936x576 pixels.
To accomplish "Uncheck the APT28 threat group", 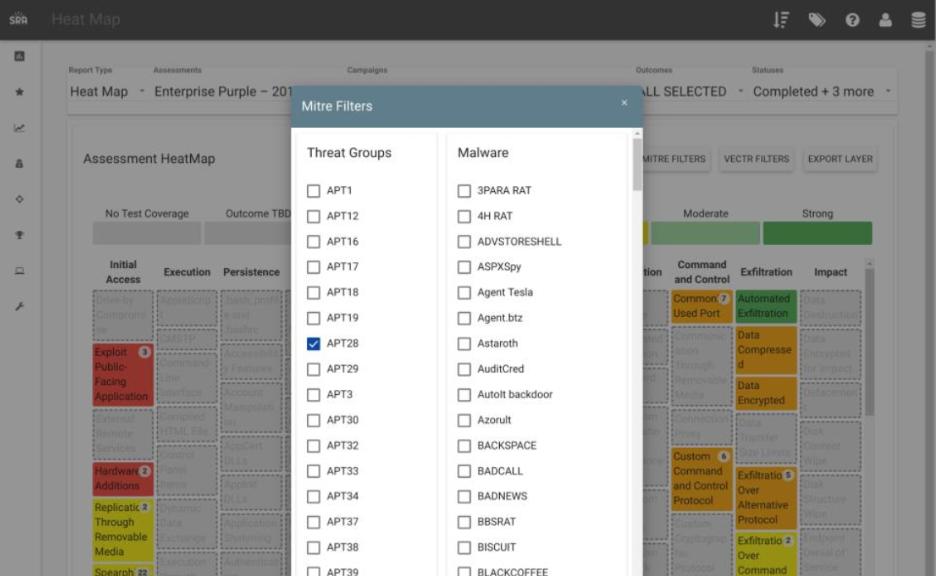I will (x=313, y=344).
